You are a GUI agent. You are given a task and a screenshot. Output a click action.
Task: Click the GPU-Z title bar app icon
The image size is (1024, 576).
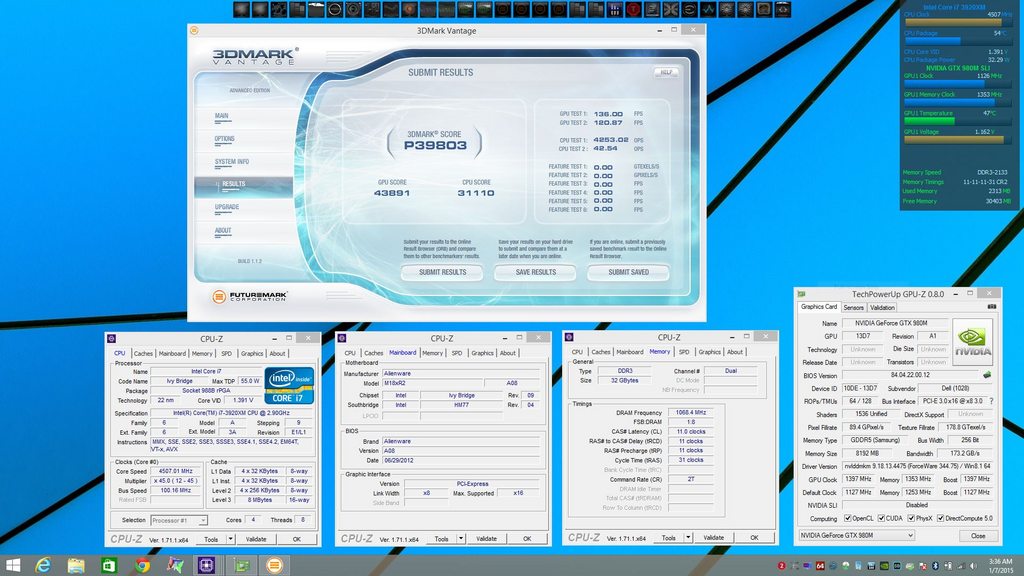point(801,294)
